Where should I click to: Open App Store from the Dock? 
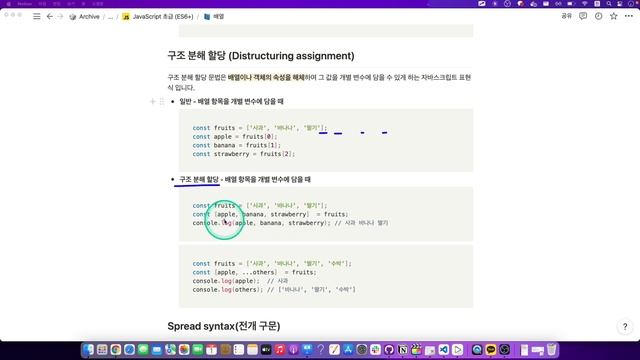tap(348, 350)
